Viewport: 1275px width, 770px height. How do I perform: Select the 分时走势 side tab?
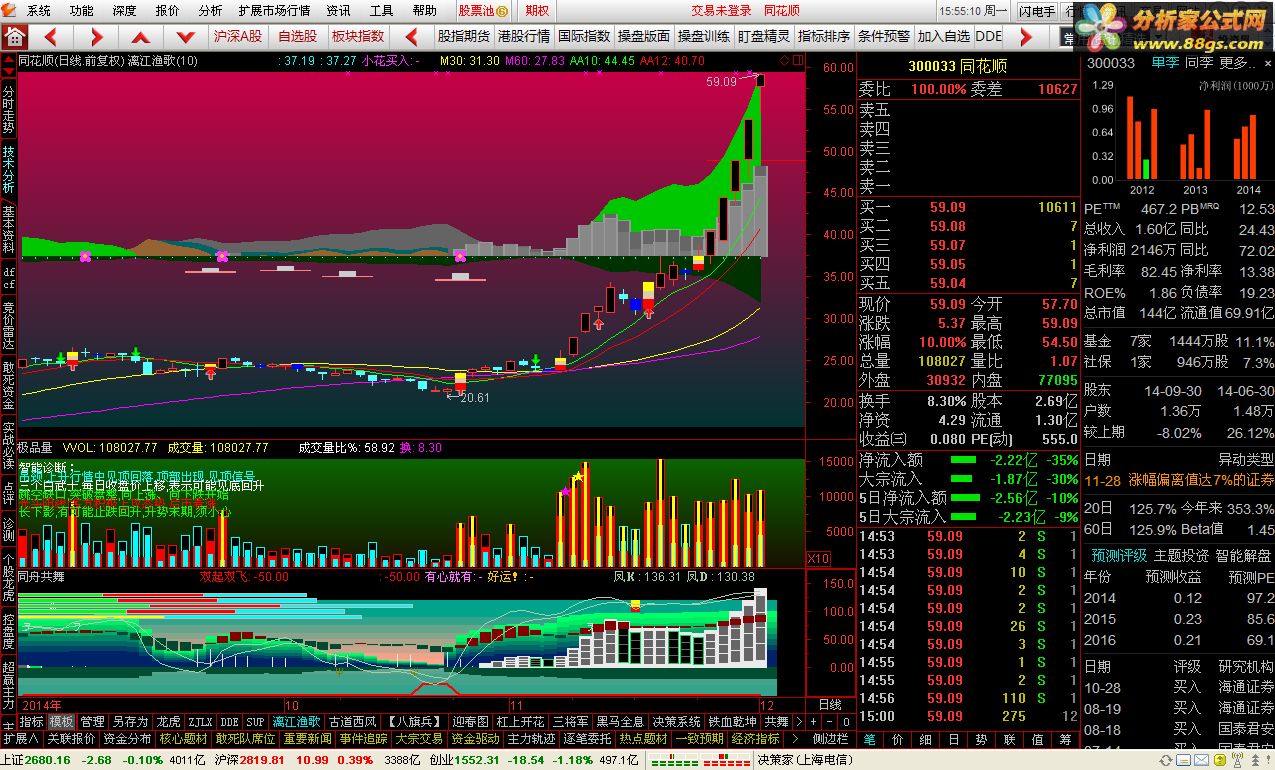pyautogui.click(x=8, y=109)
